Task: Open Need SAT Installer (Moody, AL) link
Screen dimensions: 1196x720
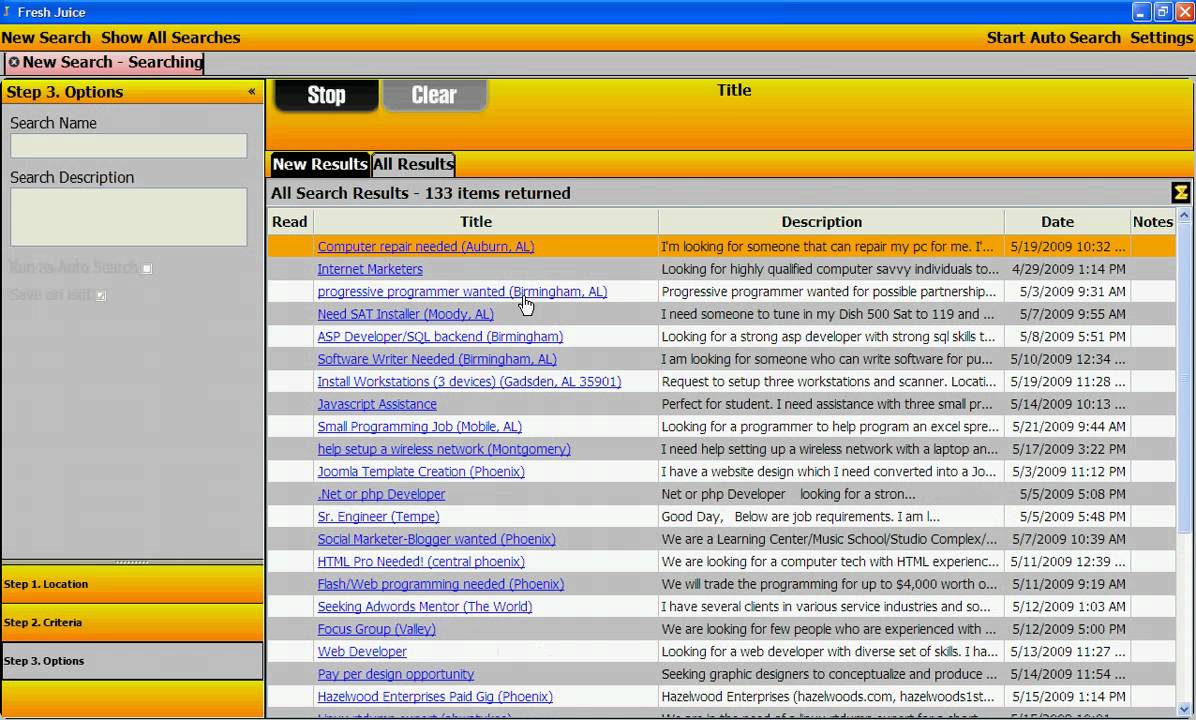Action: coord(406,314)
